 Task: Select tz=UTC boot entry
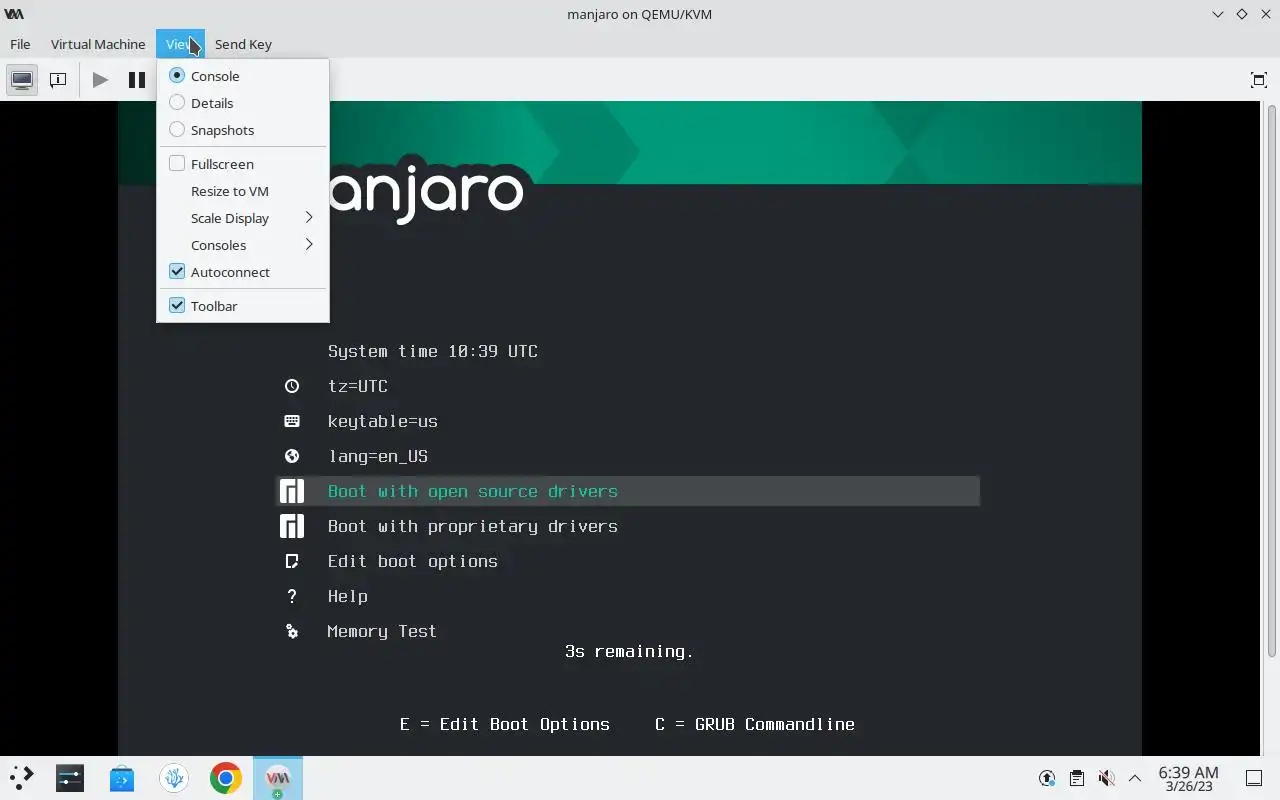358,386
